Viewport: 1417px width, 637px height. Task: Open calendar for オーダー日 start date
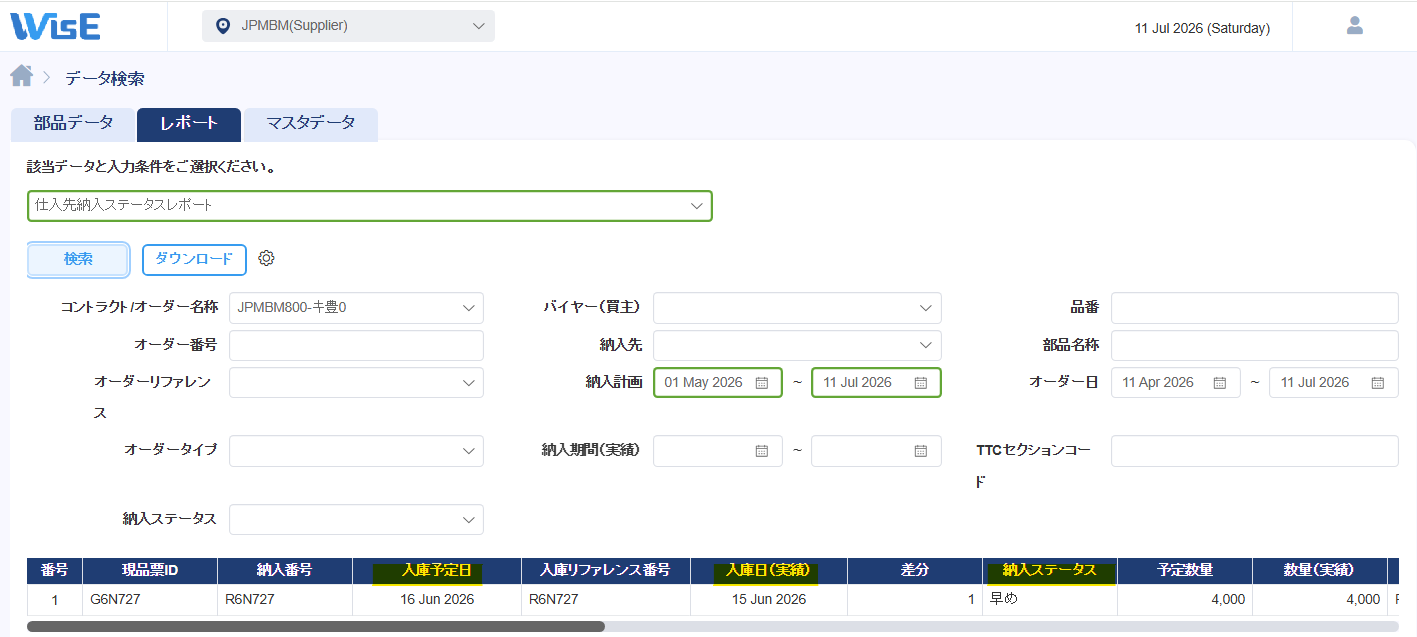point(1219,383)
